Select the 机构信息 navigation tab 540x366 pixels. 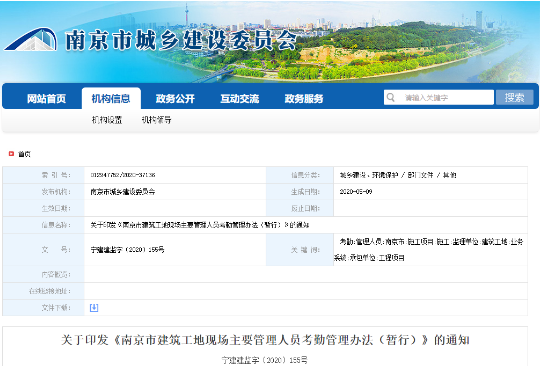[111, 99]
